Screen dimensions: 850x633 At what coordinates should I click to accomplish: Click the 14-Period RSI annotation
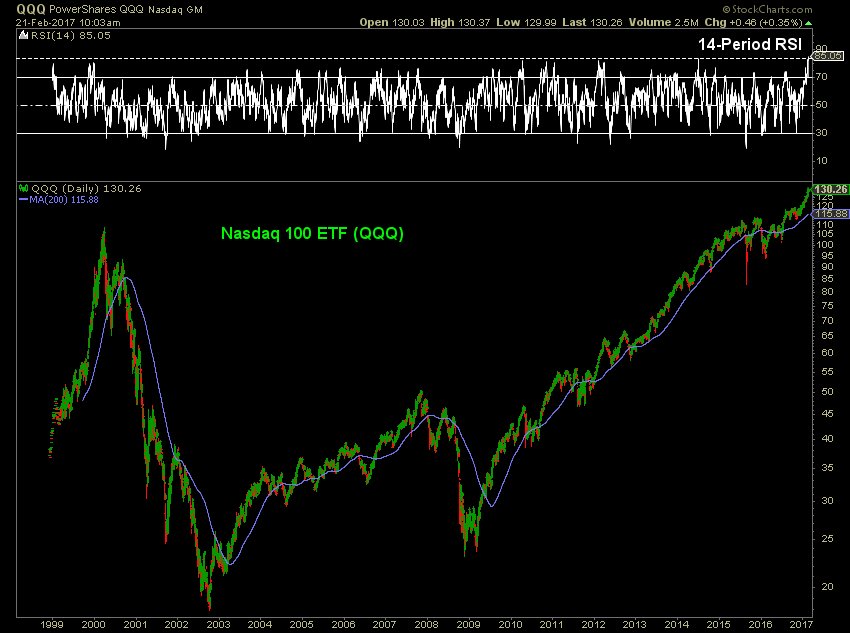pyautogui.click(x=750, y=44)
